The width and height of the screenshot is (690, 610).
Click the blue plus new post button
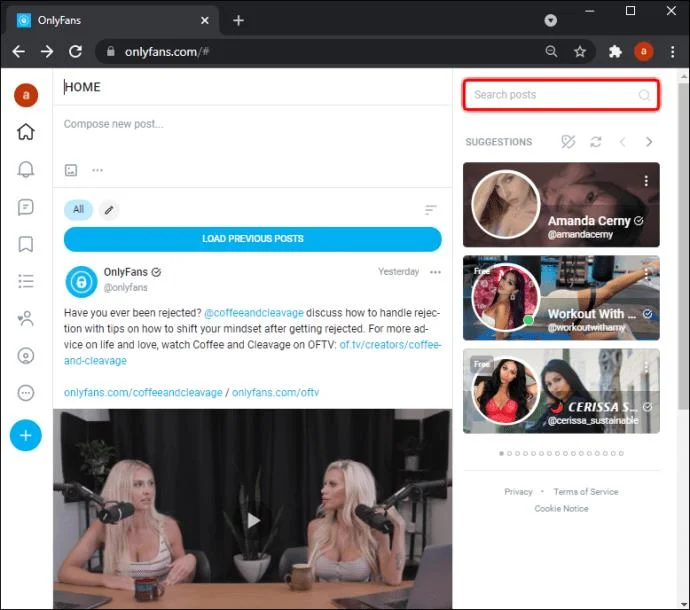(26, 435)
